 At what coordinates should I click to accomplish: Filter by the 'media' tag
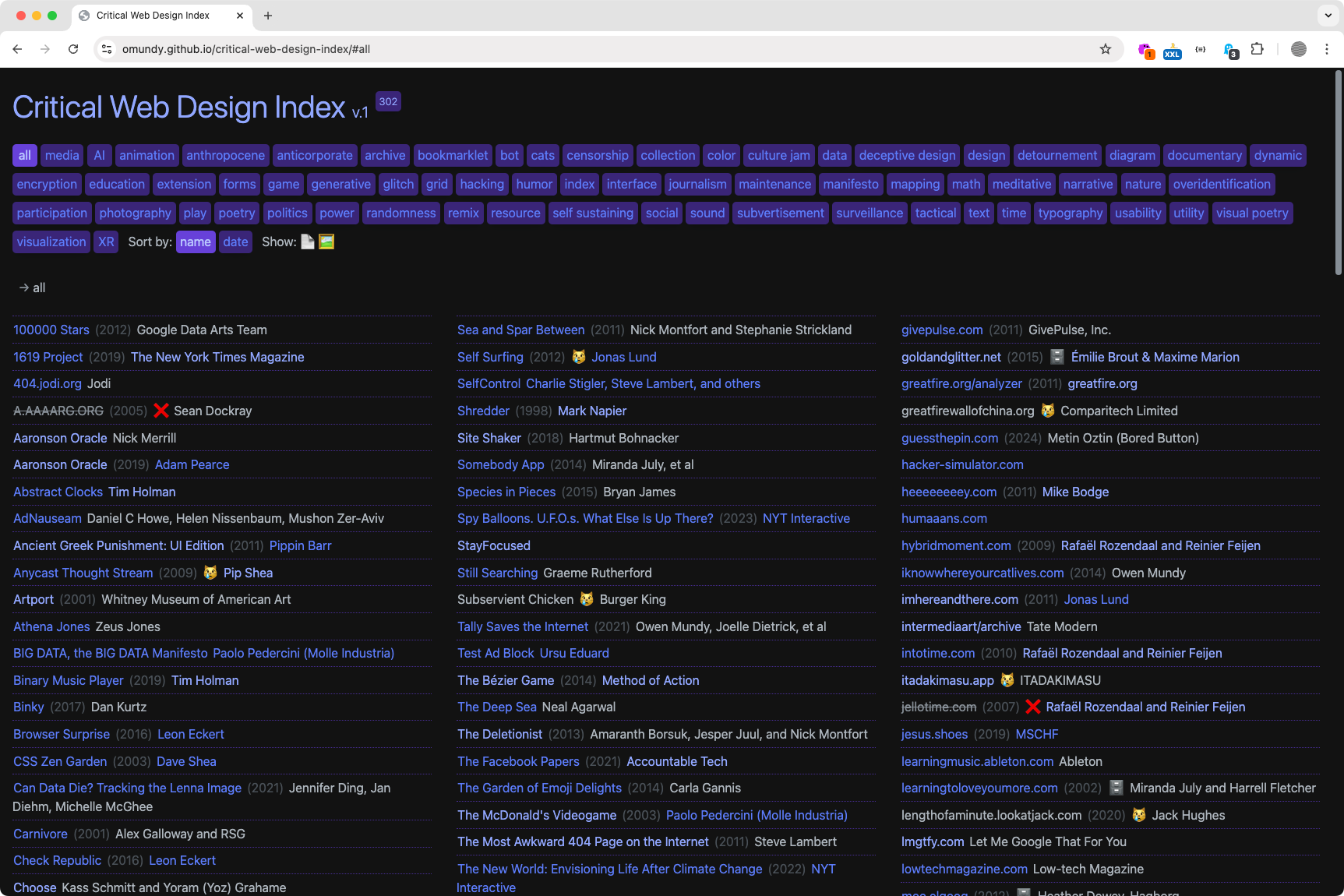pos(62,156)
